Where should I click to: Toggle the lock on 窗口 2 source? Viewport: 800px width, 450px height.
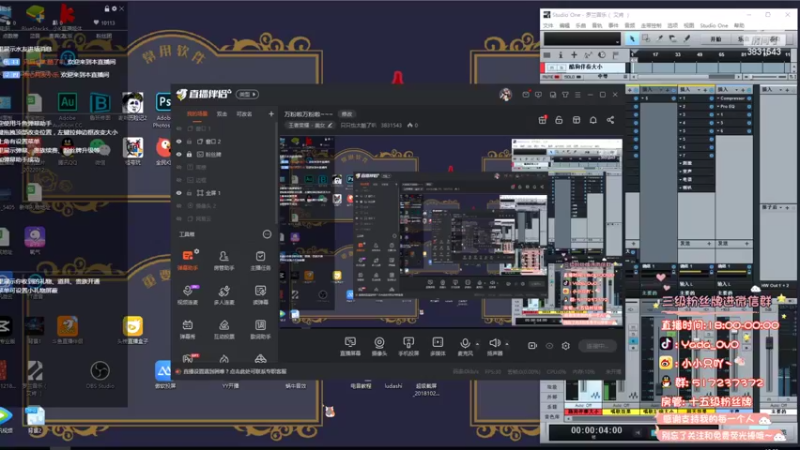coord(189,141)
